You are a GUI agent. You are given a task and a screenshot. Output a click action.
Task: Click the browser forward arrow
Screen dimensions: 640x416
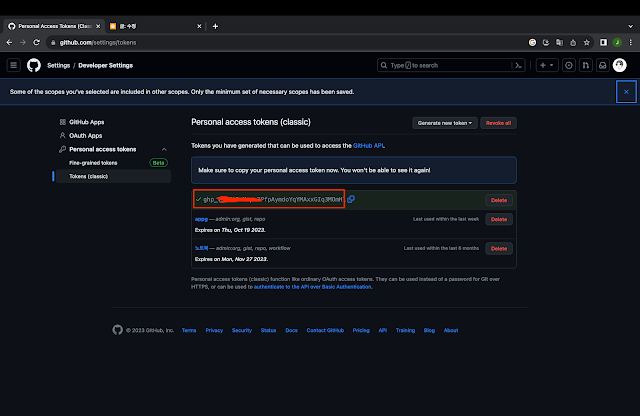point(23,42)
